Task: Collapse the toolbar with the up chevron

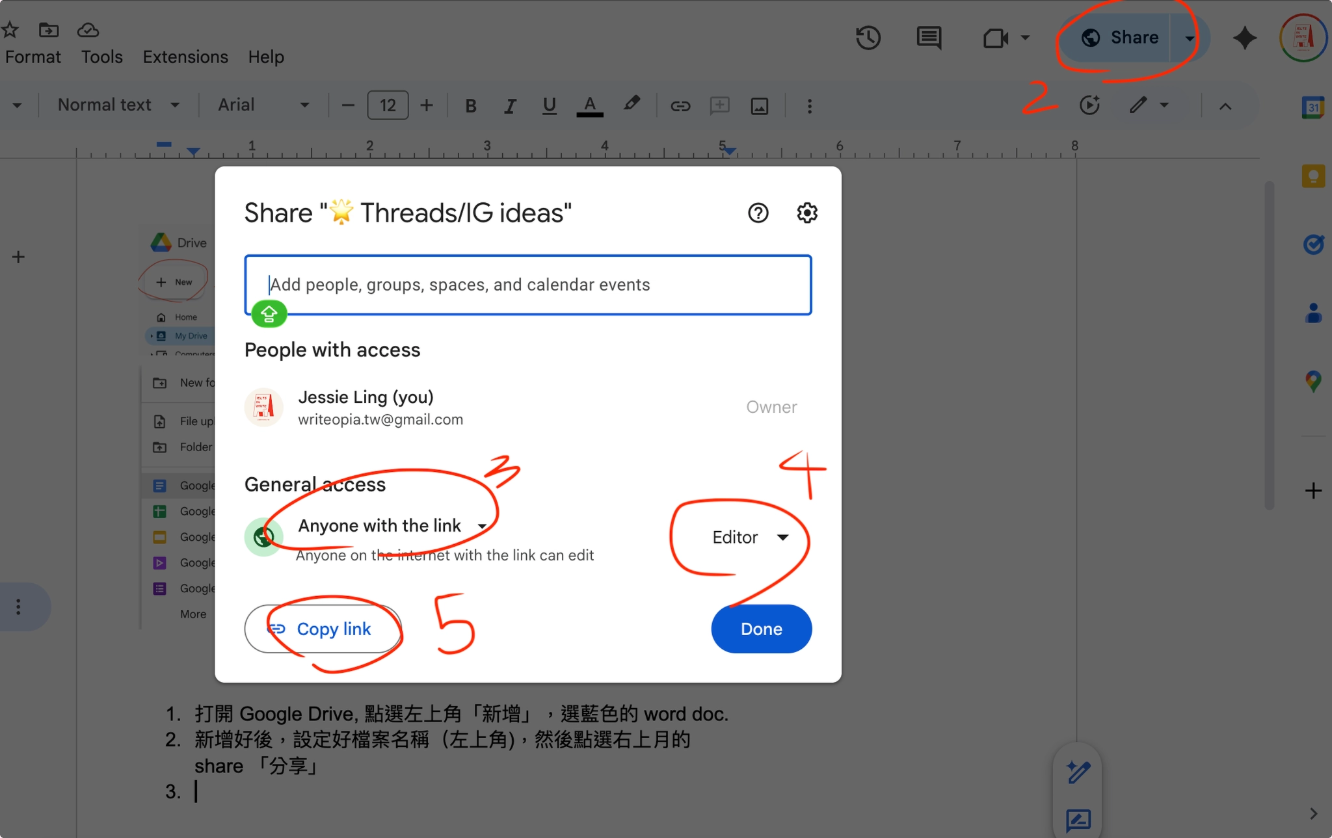Action: pos(1225,106)
